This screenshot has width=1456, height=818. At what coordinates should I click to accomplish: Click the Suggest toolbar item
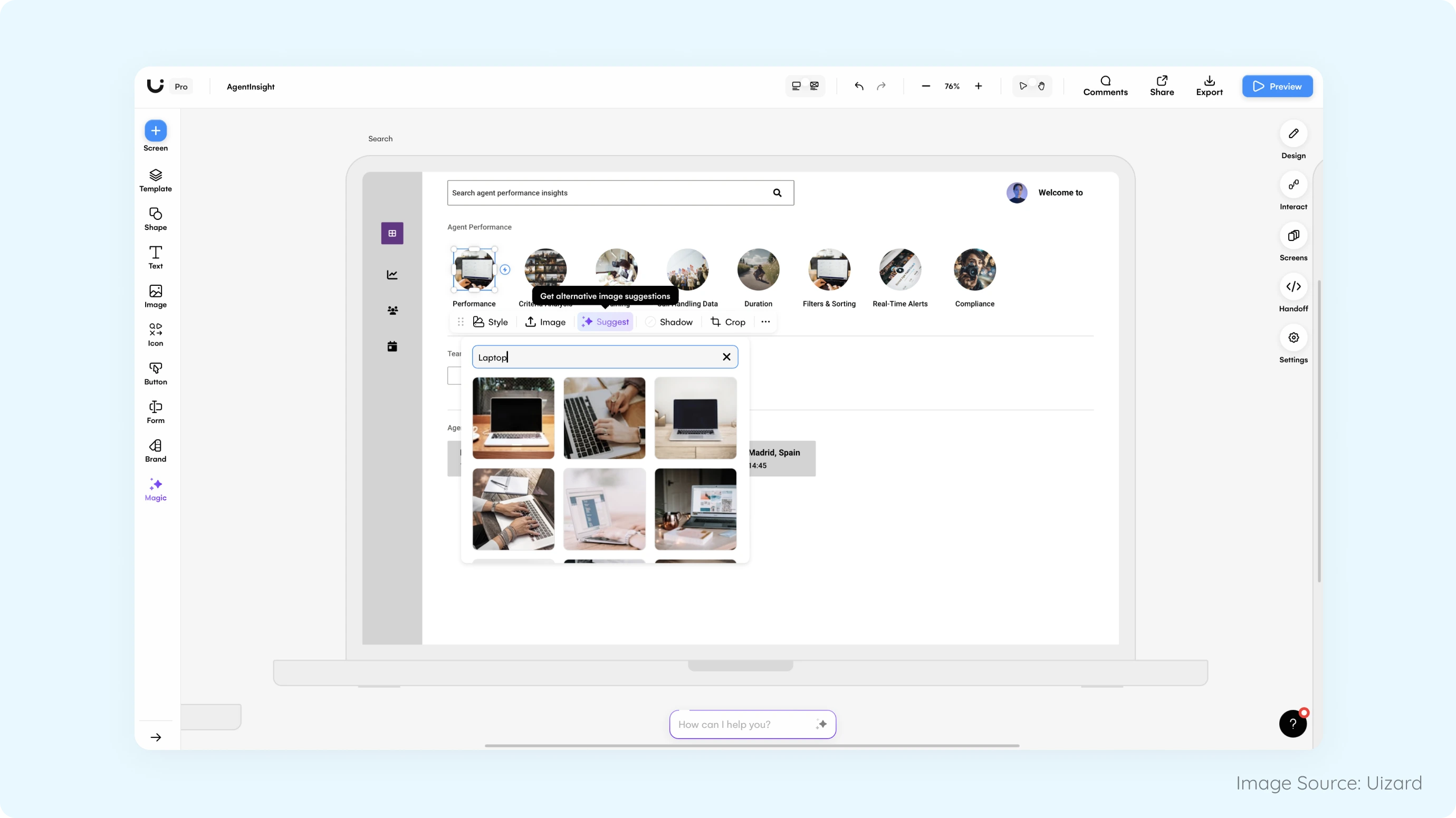click(605, 322)
